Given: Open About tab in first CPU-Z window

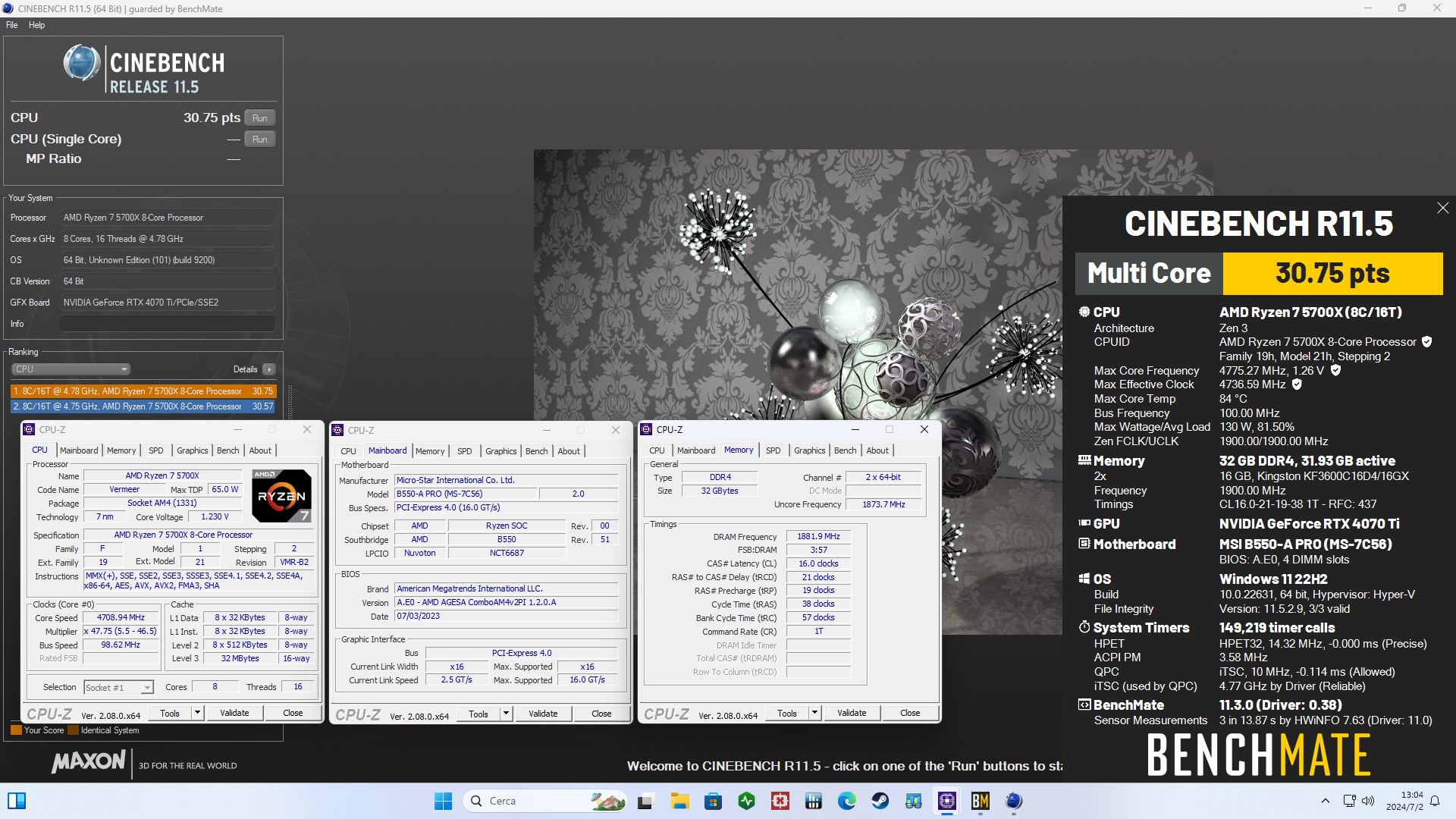Looking at the screenshot, I should 260,450.
